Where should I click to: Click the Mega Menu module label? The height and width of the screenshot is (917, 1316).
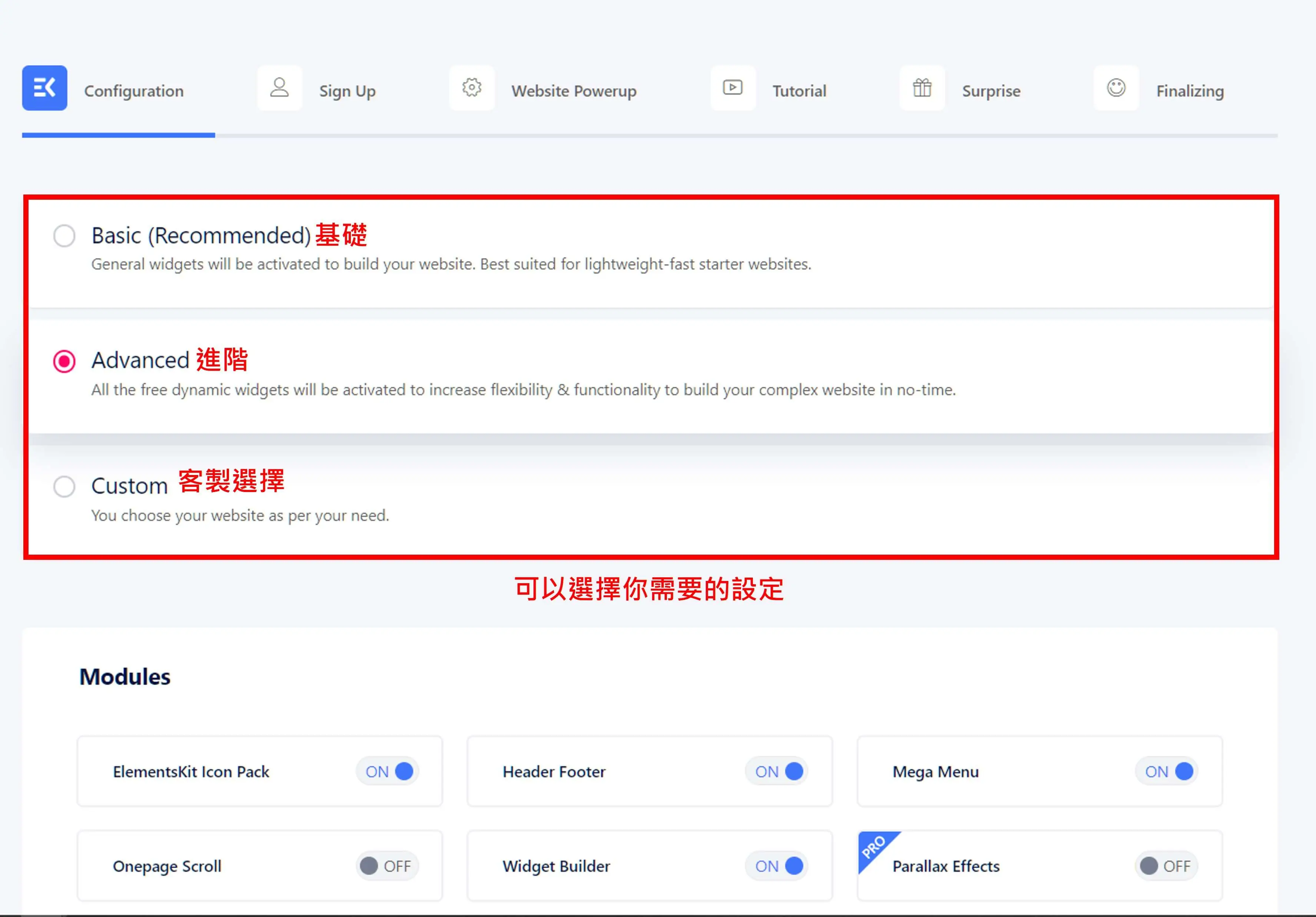point(936,772)
